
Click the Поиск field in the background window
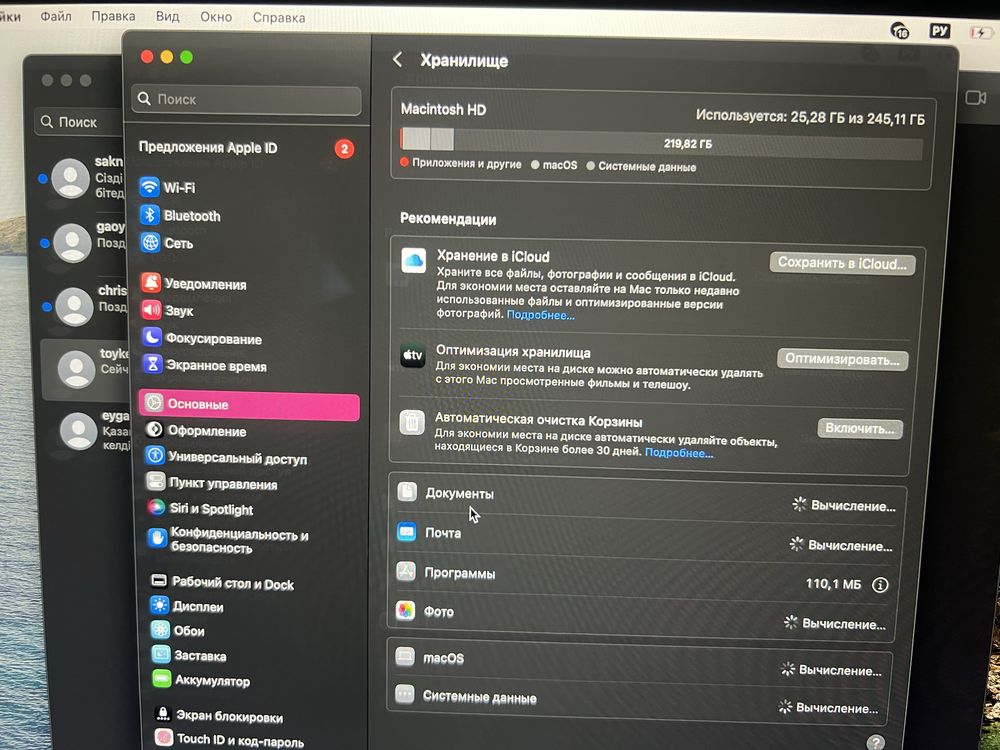tap(78, 121)
